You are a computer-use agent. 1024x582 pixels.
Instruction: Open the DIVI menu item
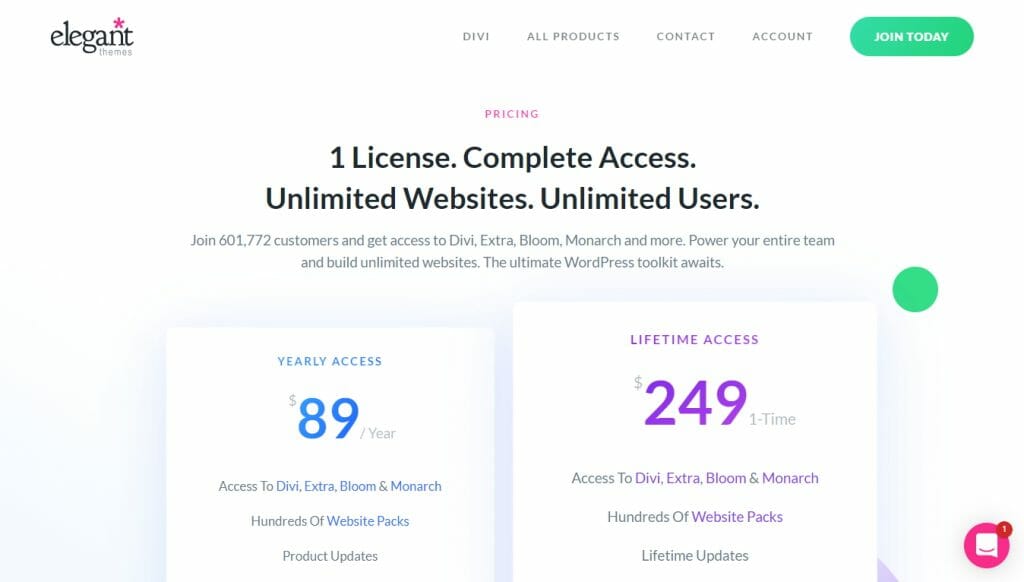pyautogui.click(x=476, y=37)
